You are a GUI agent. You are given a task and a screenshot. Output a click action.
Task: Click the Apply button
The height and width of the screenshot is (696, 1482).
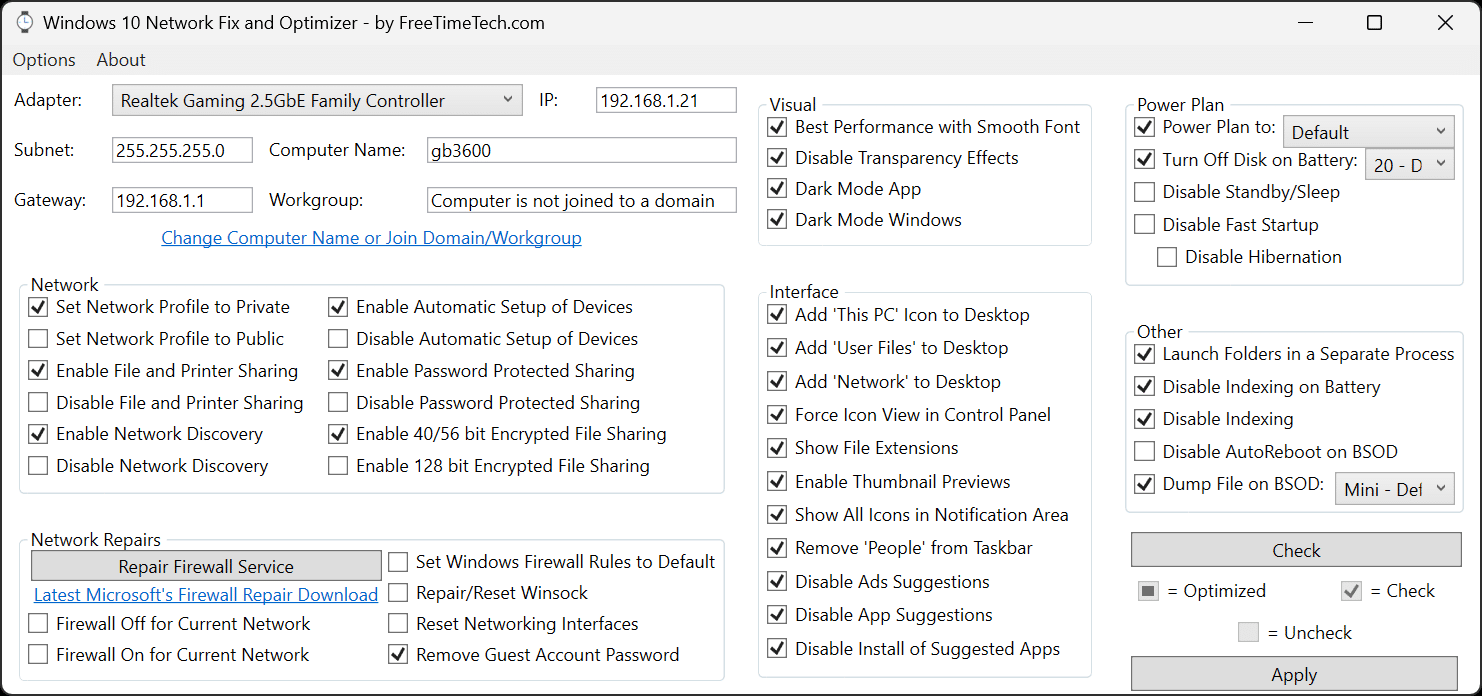tap(1294, 674)
